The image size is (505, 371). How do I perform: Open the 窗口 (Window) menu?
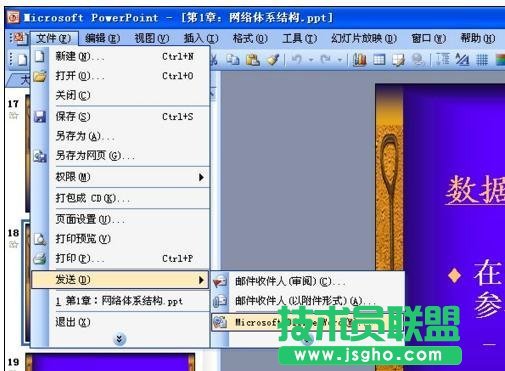pos(428,39)
